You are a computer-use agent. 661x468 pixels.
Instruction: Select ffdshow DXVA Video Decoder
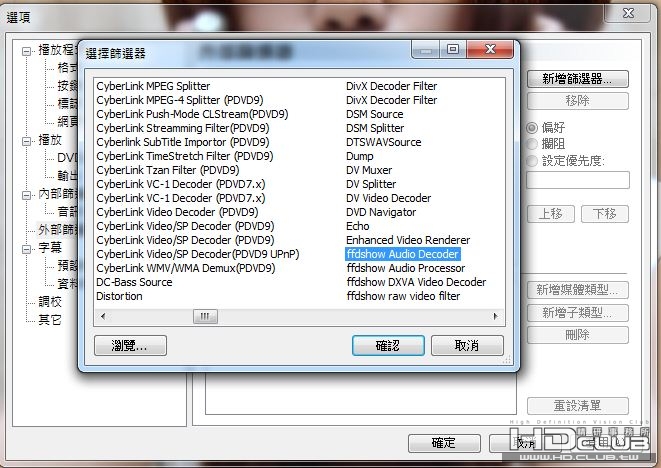(x=416, y=282)
